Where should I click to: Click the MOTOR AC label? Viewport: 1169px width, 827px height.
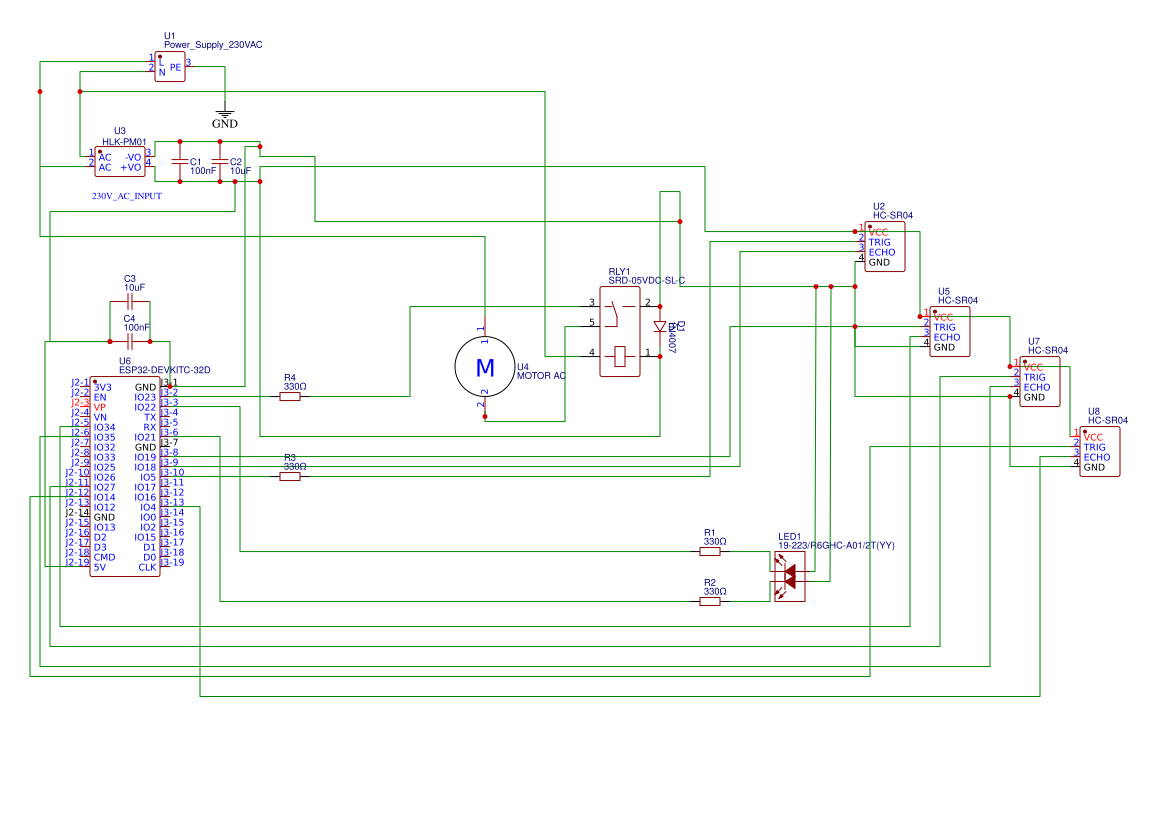click(541, 376)
